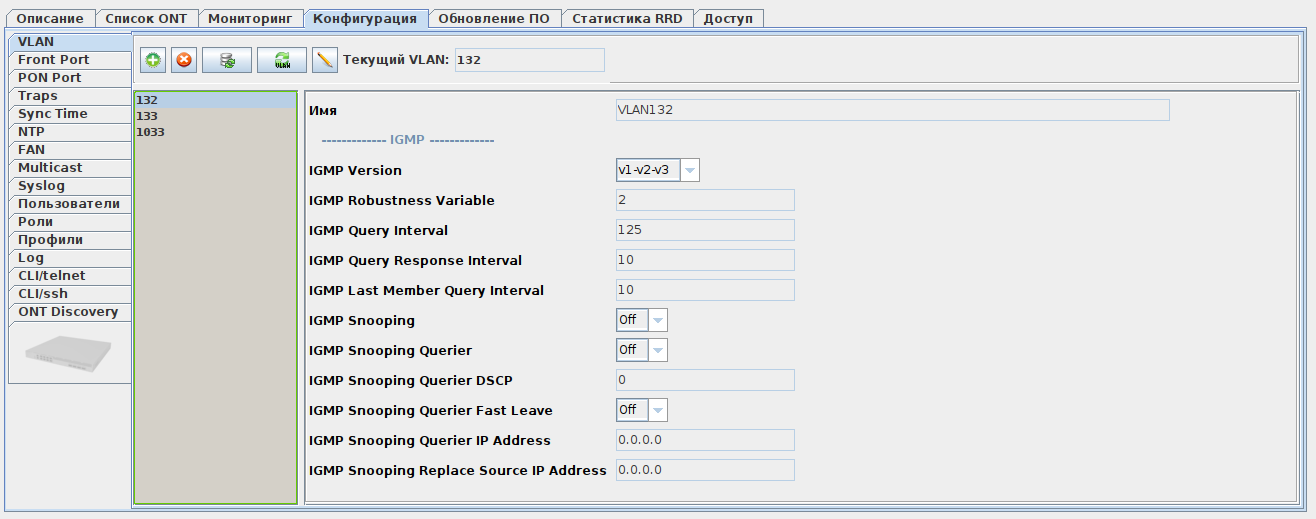Viewport: 1316px width, 519px height.
Task: Select VLAN 132 in the list
Action: pyautogui.click(x=215, y=100)
